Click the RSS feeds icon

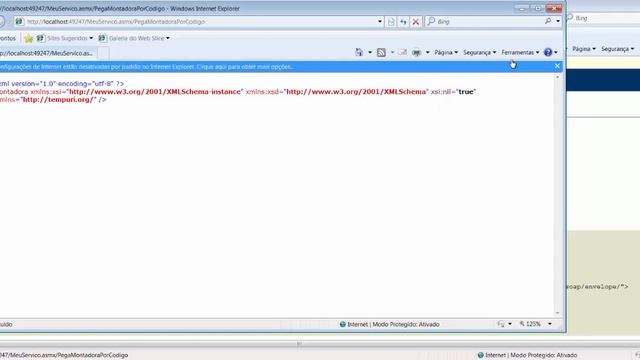(x=381, y=52)
